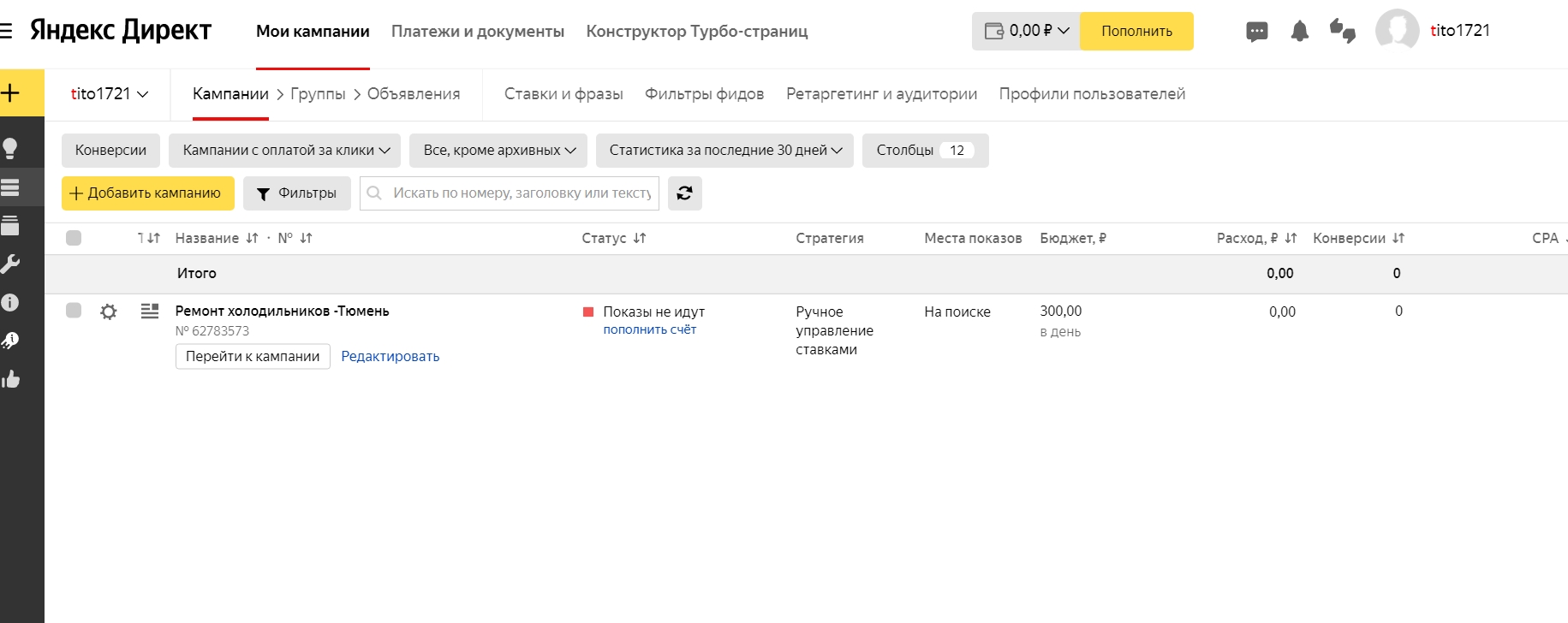Focus the campaign search input field

point(510,193)
